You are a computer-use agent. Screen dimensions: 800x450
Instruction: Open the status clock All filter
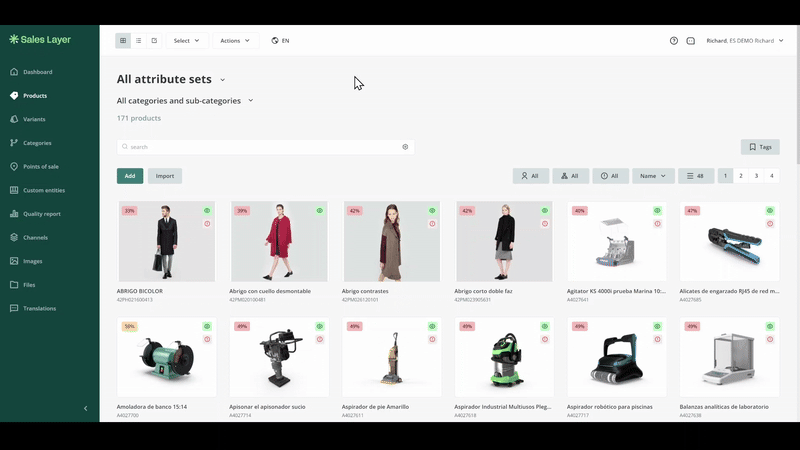610,176
